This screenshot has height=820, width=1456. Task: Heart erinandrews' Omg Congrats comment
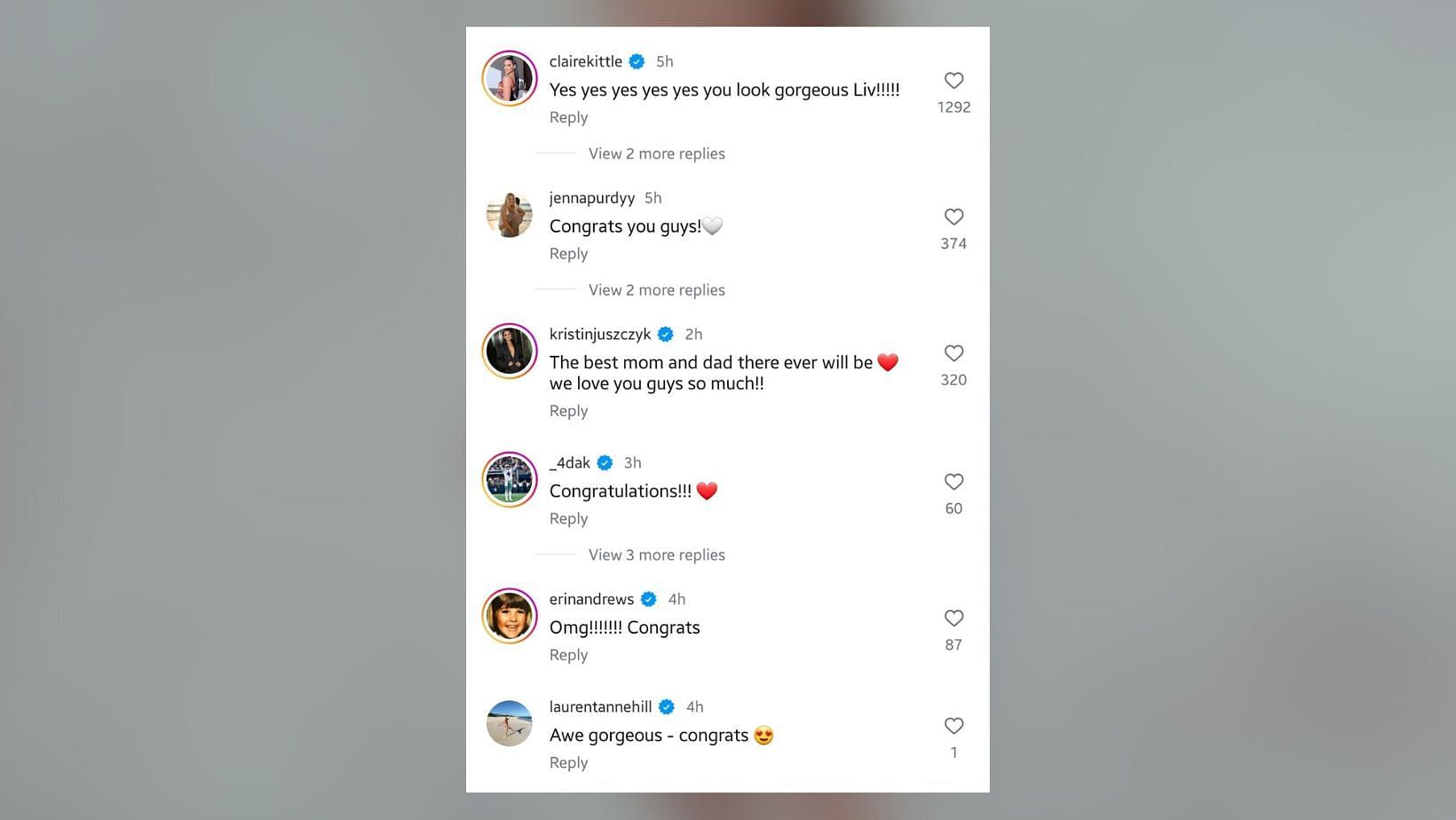pyautogui.click(x=954, y=619)
